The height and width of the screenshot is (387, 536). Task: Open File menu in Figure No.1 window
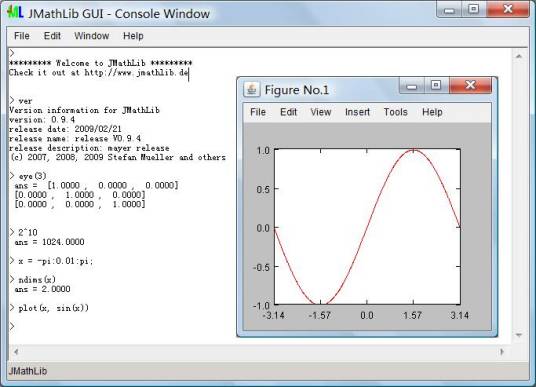258,112
